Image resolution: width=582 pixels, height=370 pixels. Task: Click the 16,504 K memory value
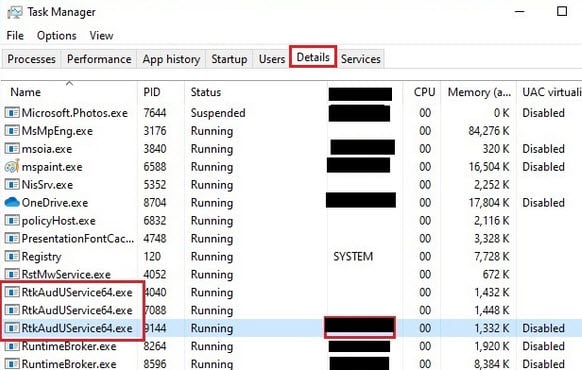489,167
